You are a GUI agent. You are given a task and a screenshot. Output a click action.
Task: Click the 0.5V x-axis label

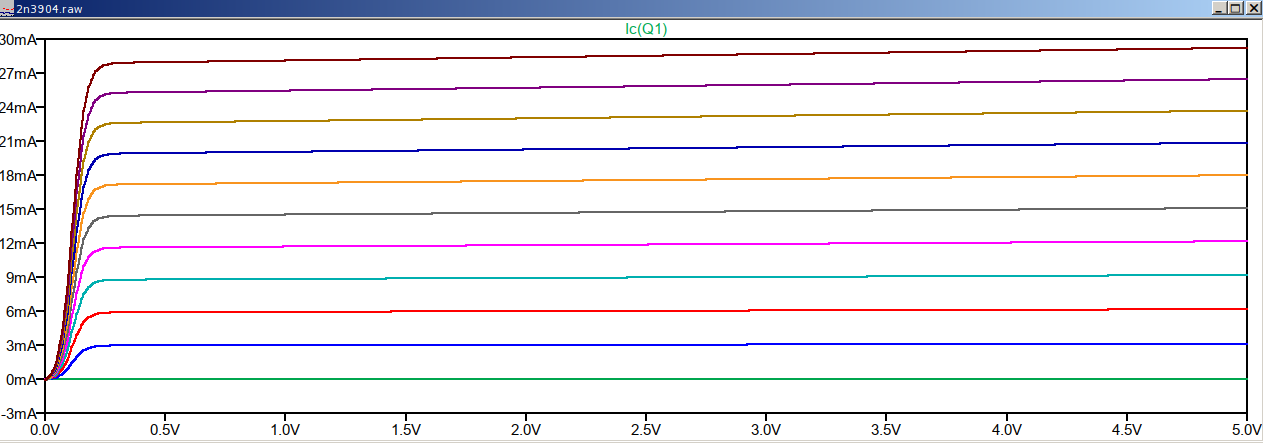pyautogui.click(x=165, y=430)
